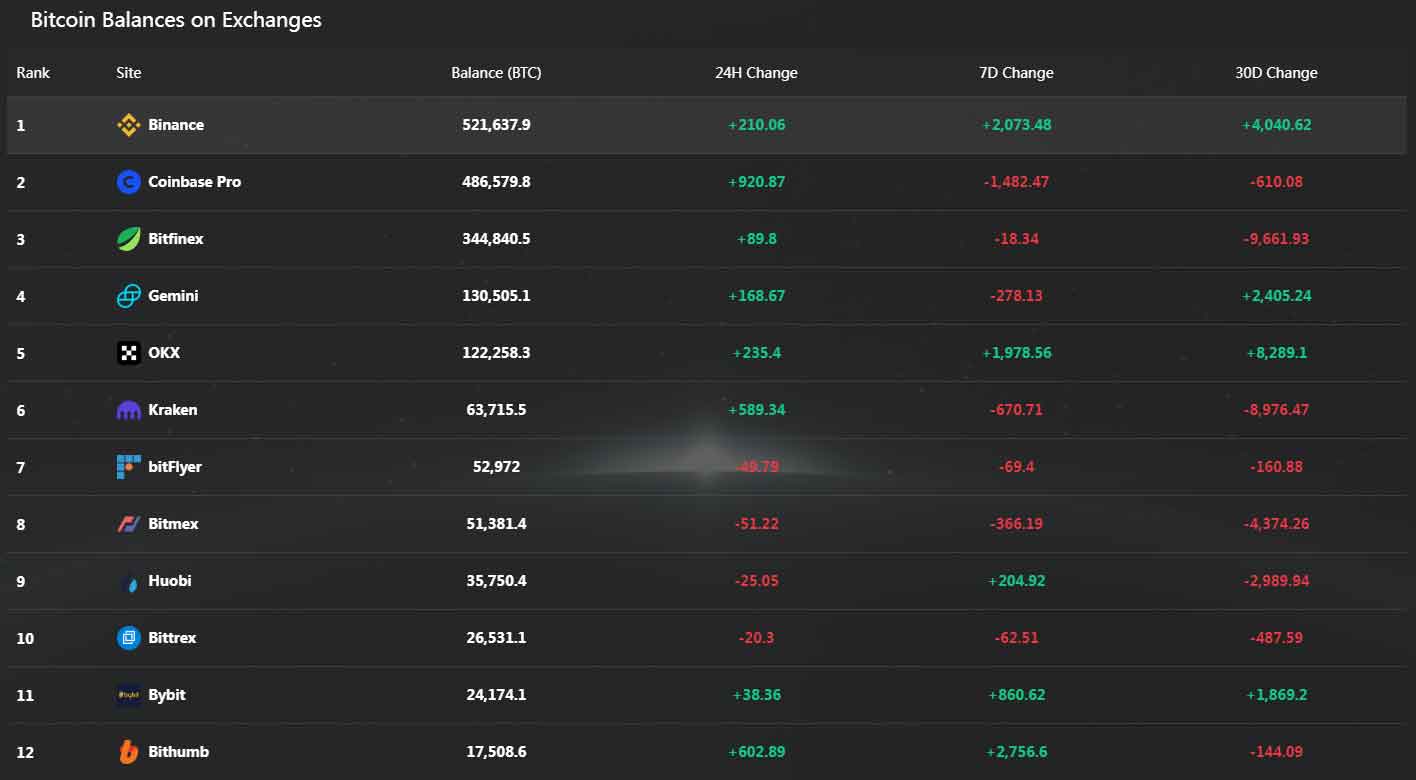Click Huobi 7D change +204.92
The image size is (1416, 780).
pos(1016,581)
